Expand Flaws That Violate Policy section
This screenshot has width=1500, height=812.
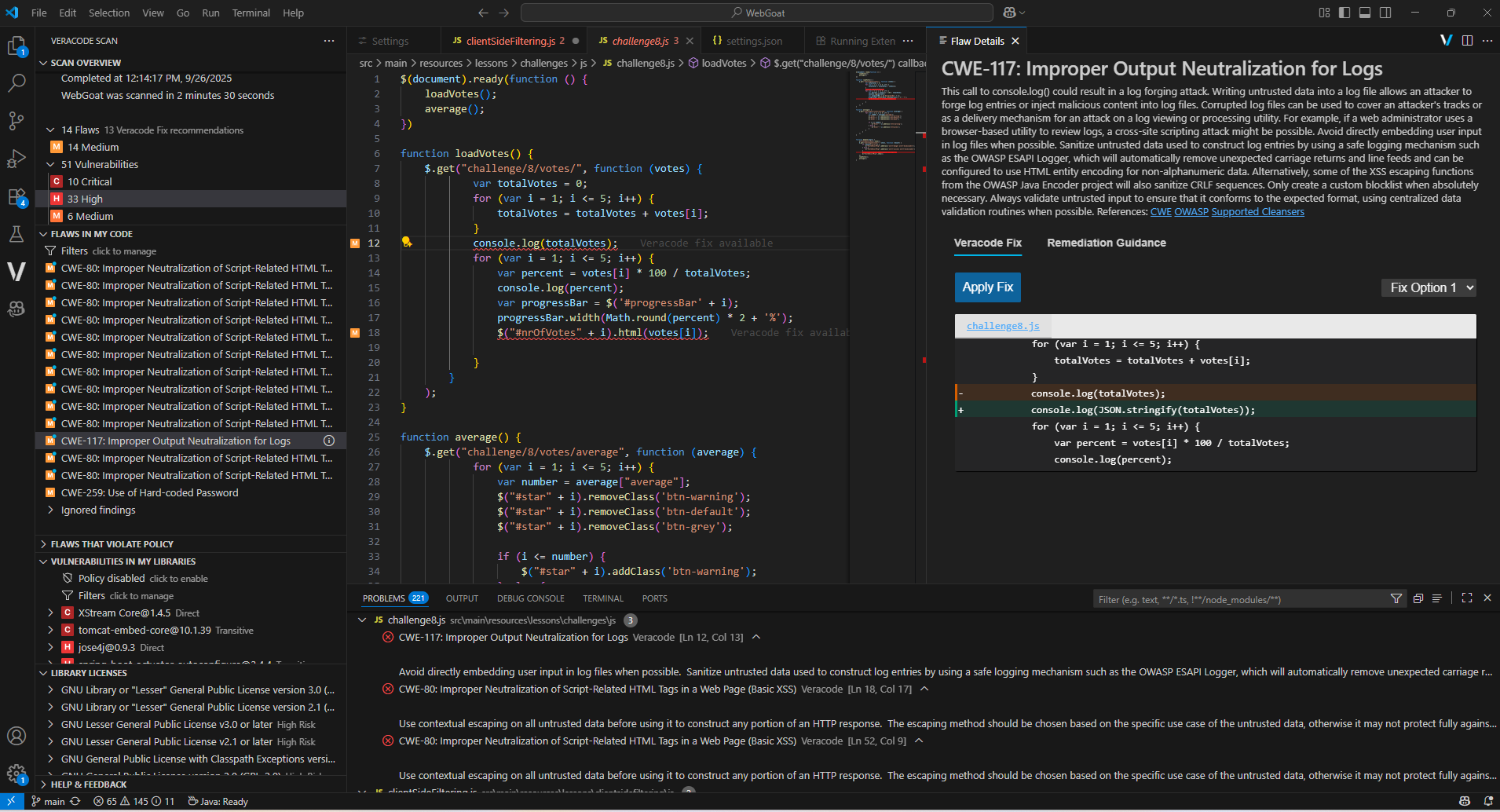coord(112,544)
